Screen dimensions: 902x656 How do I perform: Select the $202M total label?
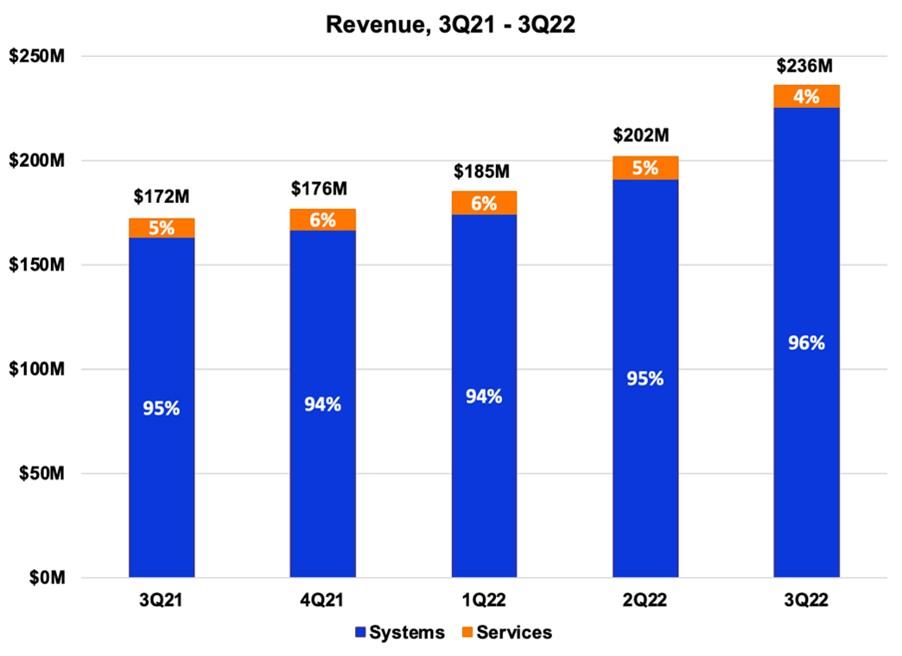pos(645,136)
